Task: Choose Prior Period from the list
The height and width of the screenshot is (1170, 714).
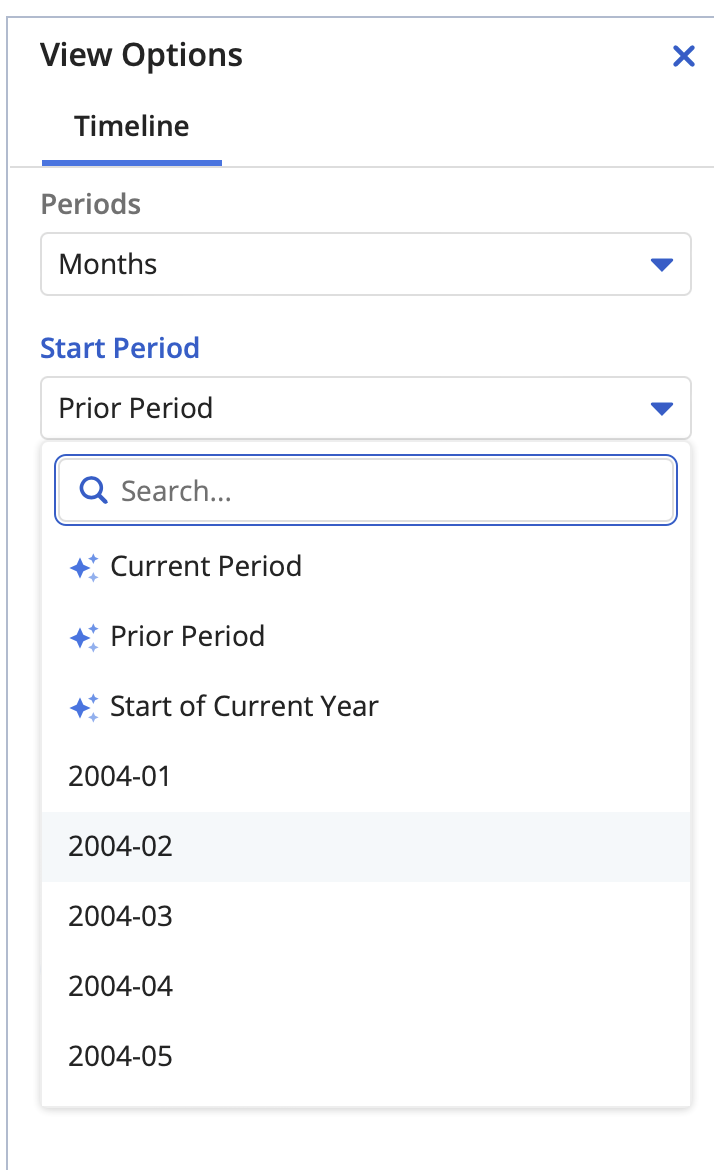Action: tap(188, 637)
